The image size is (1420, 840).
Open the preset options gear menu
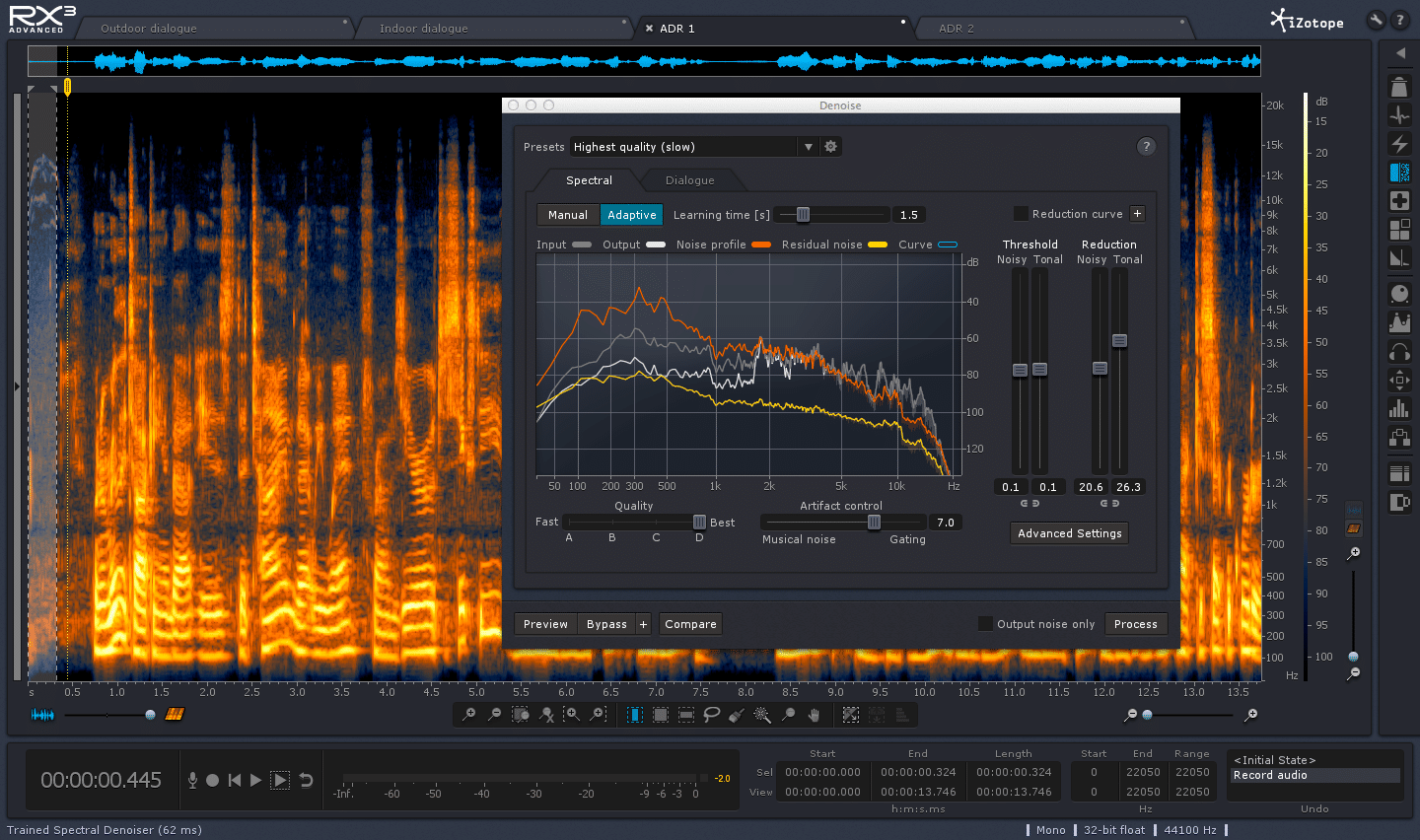click(x=831, y=147)
